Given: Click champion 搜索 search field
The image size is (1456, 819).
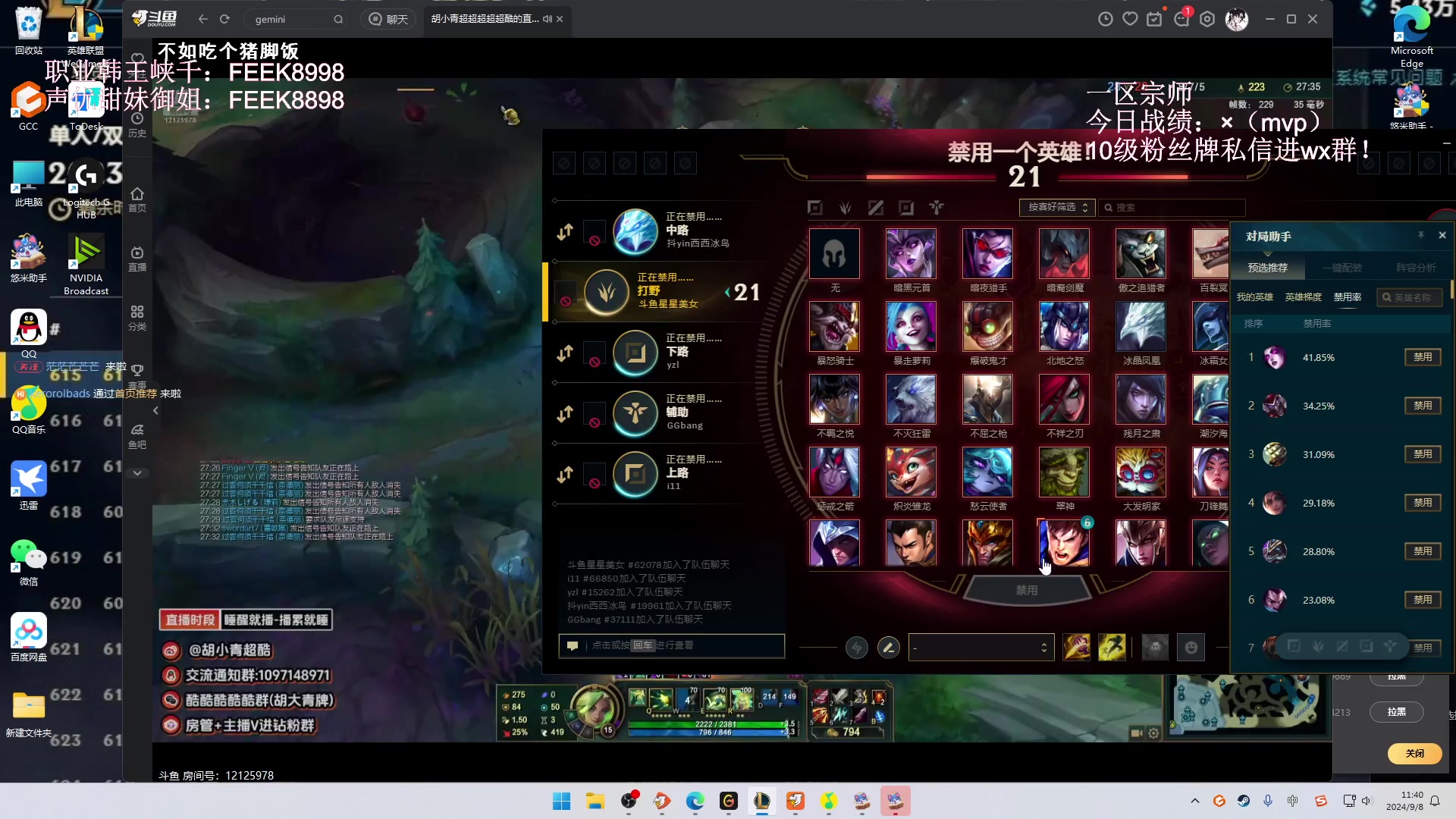Looking at the screenshot, I should coord(1172,207).
